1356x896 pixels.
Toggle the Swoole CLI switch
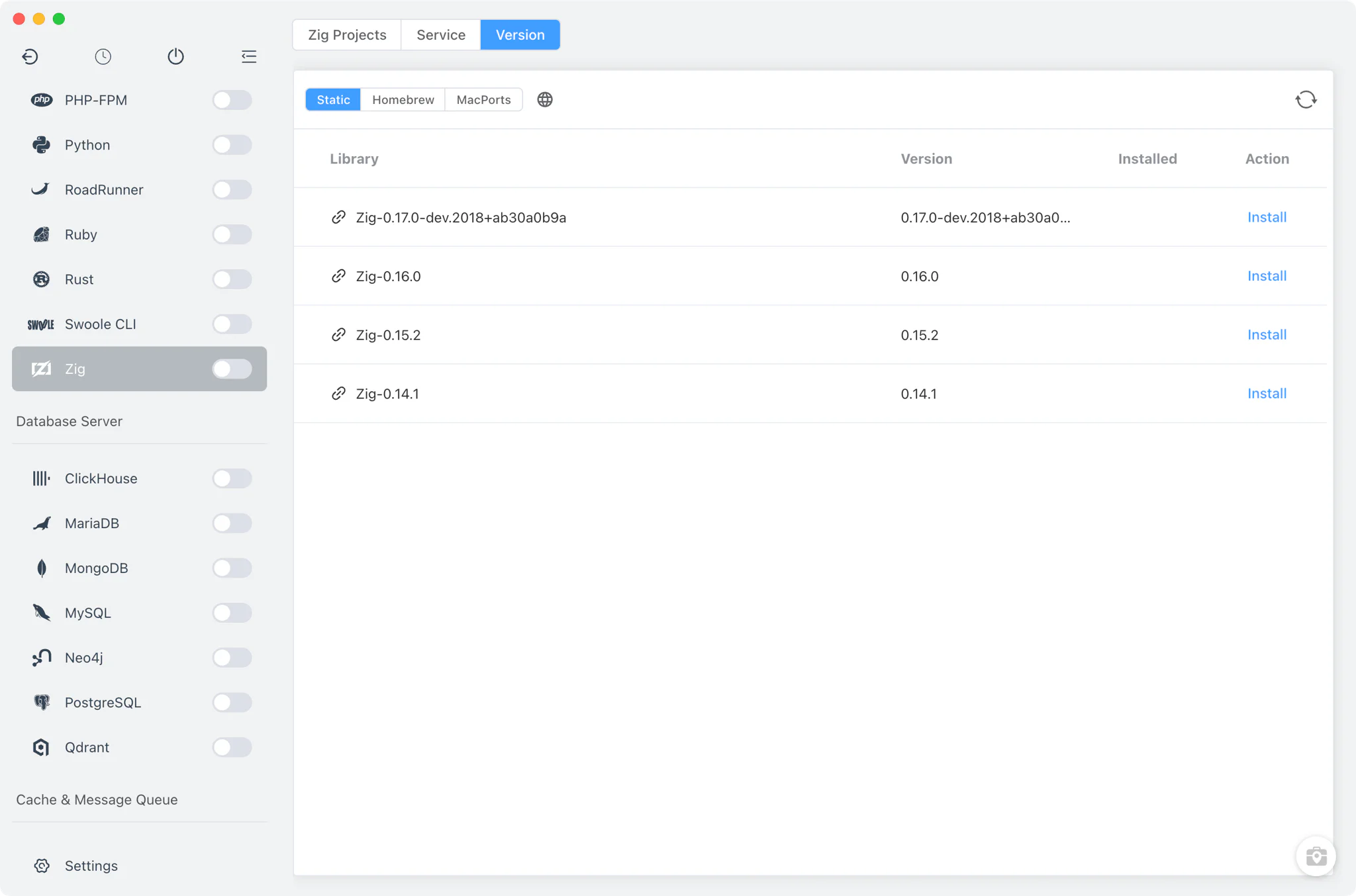tap(232, 324)
